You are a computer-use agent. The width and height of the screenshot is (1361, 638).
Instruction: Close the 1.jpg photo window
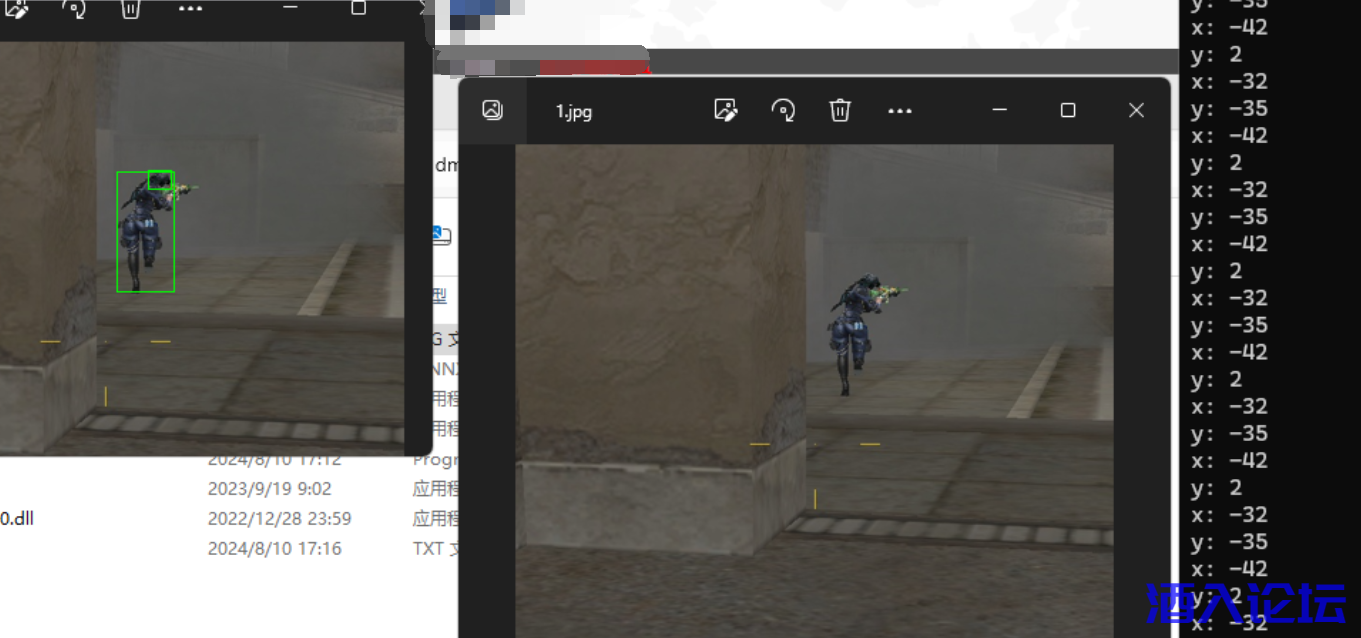pyautogui.click(x=1136, y=110)
